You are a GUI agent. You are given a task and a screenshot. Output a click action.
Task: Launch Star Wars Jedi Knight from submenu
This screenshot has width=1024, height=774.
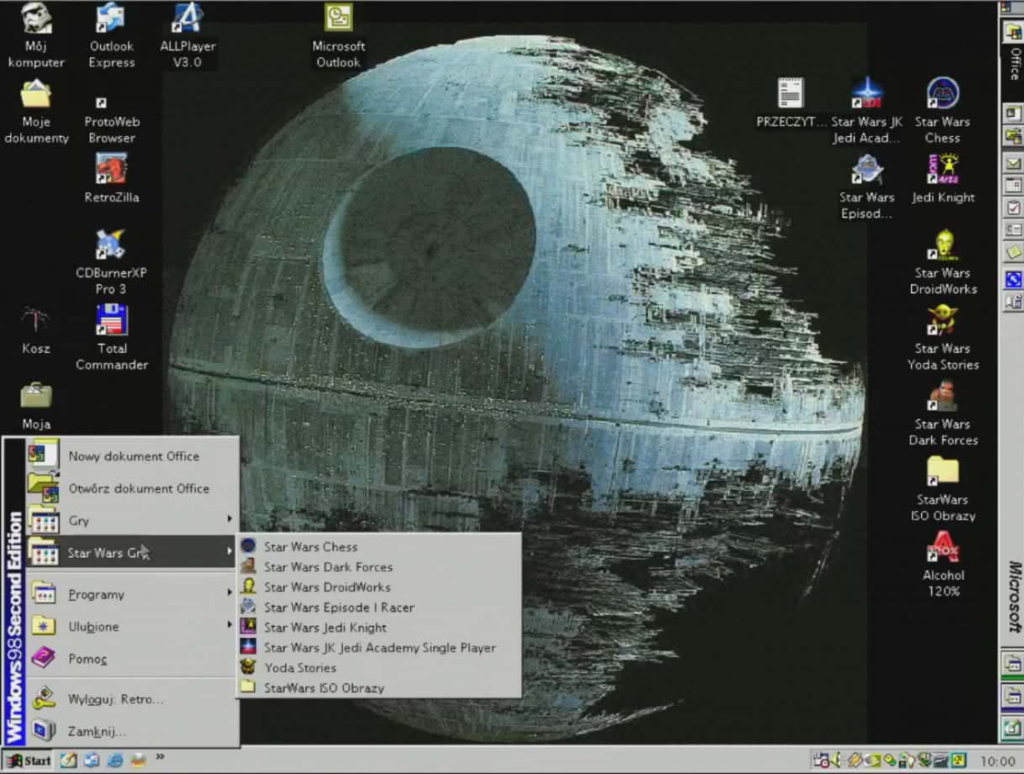[x=379, y=628]
